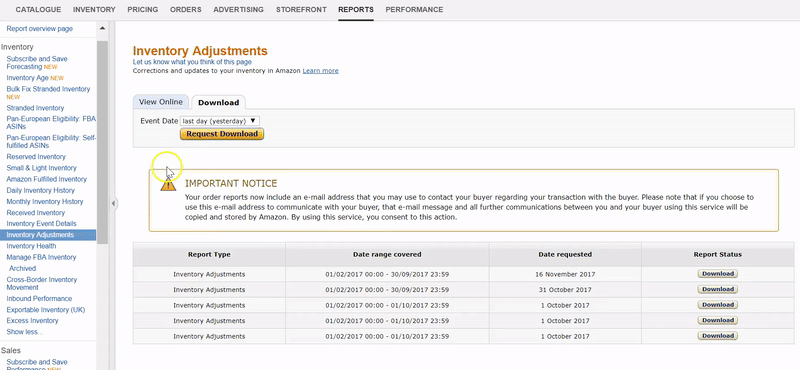Click 'Let us know what you think' link

click(191, 62)
